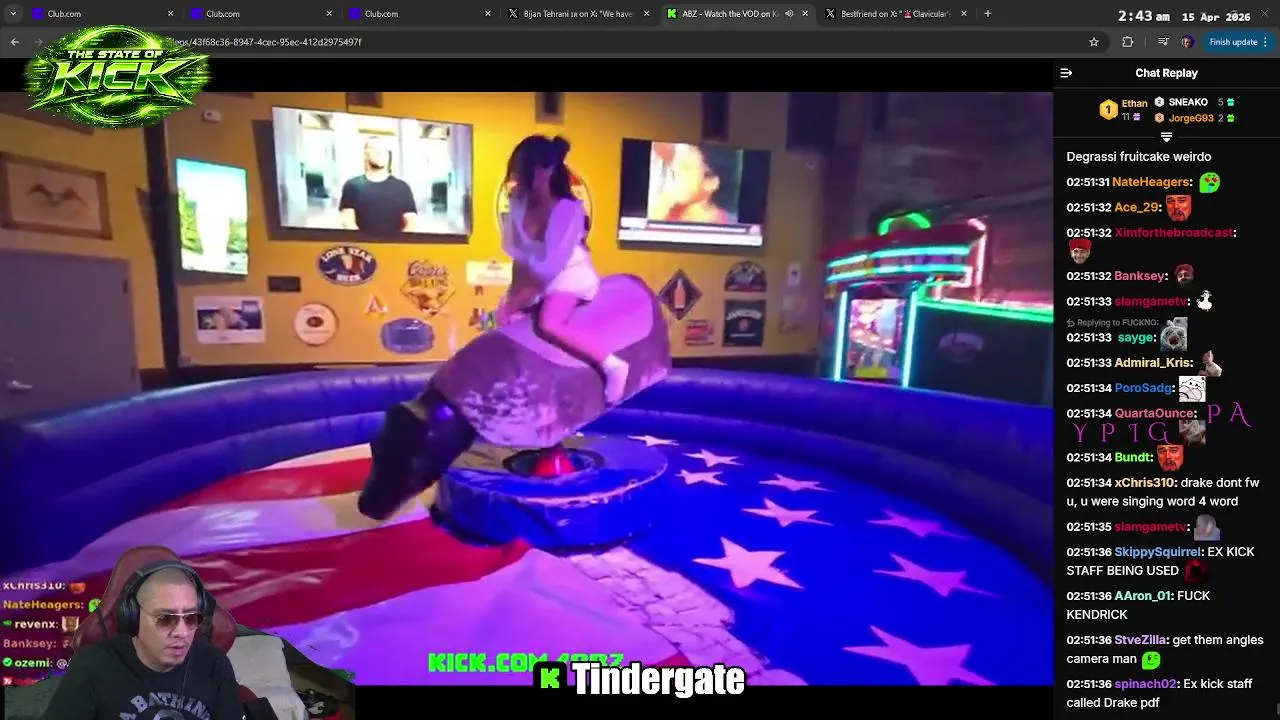Switch to the second Club.com tab
Viewport: 1280px width, 720px height.
pos(261,14)
